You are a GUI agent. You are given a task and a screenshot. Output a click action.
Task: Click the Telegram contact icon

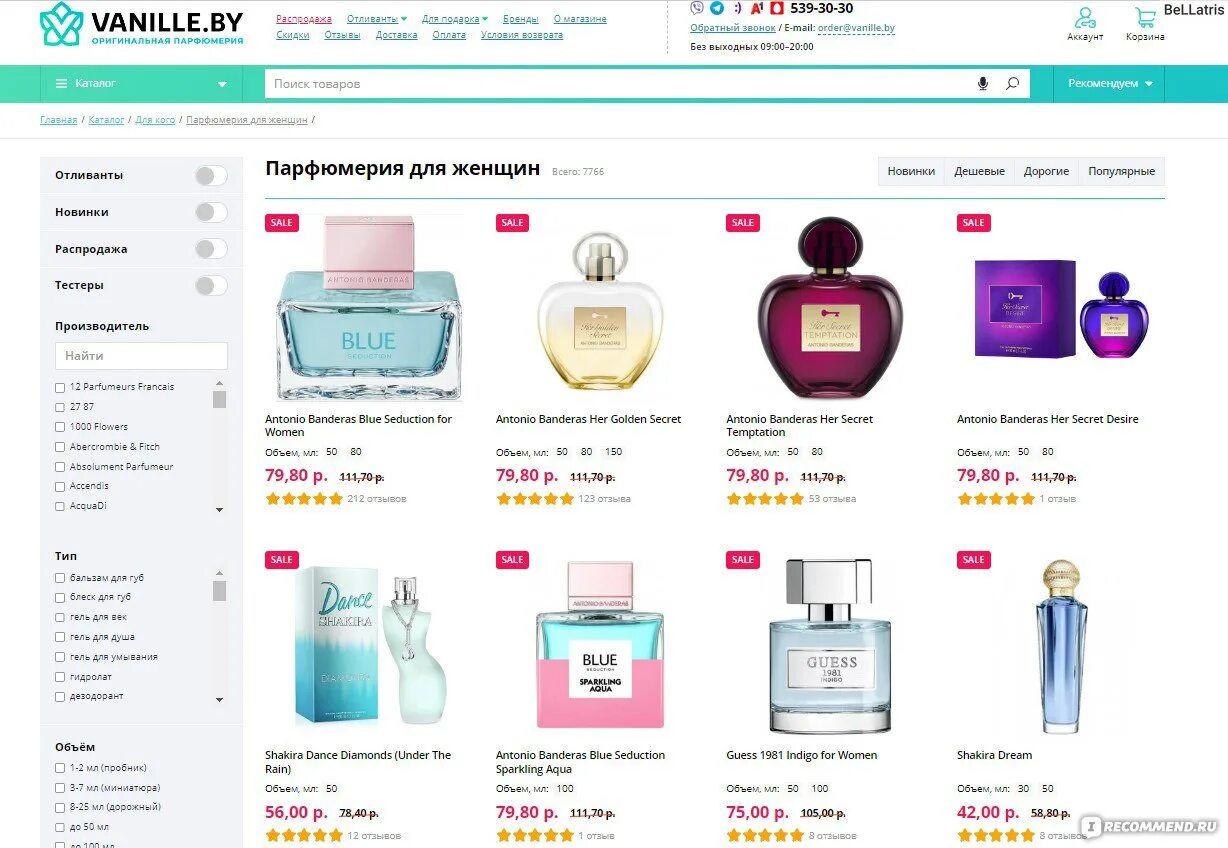pos(717,8)
